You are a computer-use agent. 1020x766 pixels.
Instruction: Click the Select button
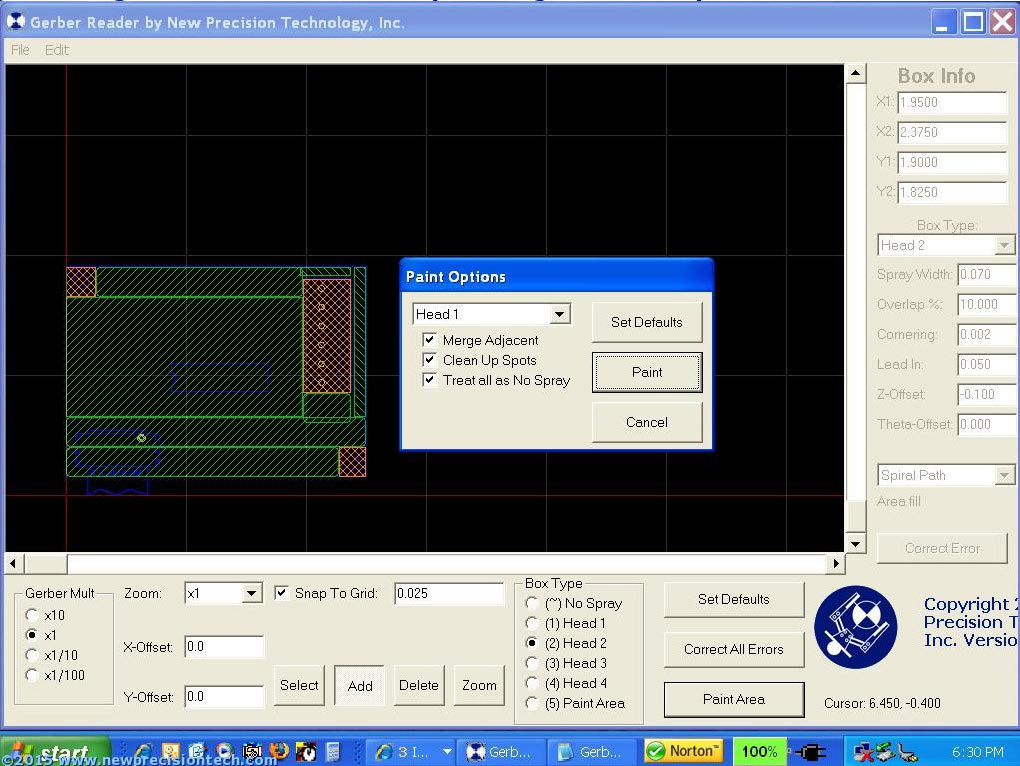pos(299,685)
